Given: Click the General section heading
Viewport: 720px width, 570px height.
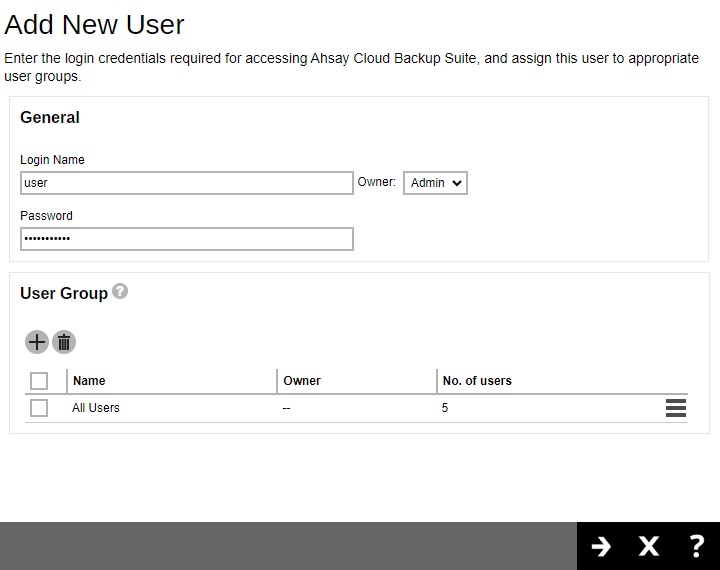Looking at the screenshot, I should (50, 118).
